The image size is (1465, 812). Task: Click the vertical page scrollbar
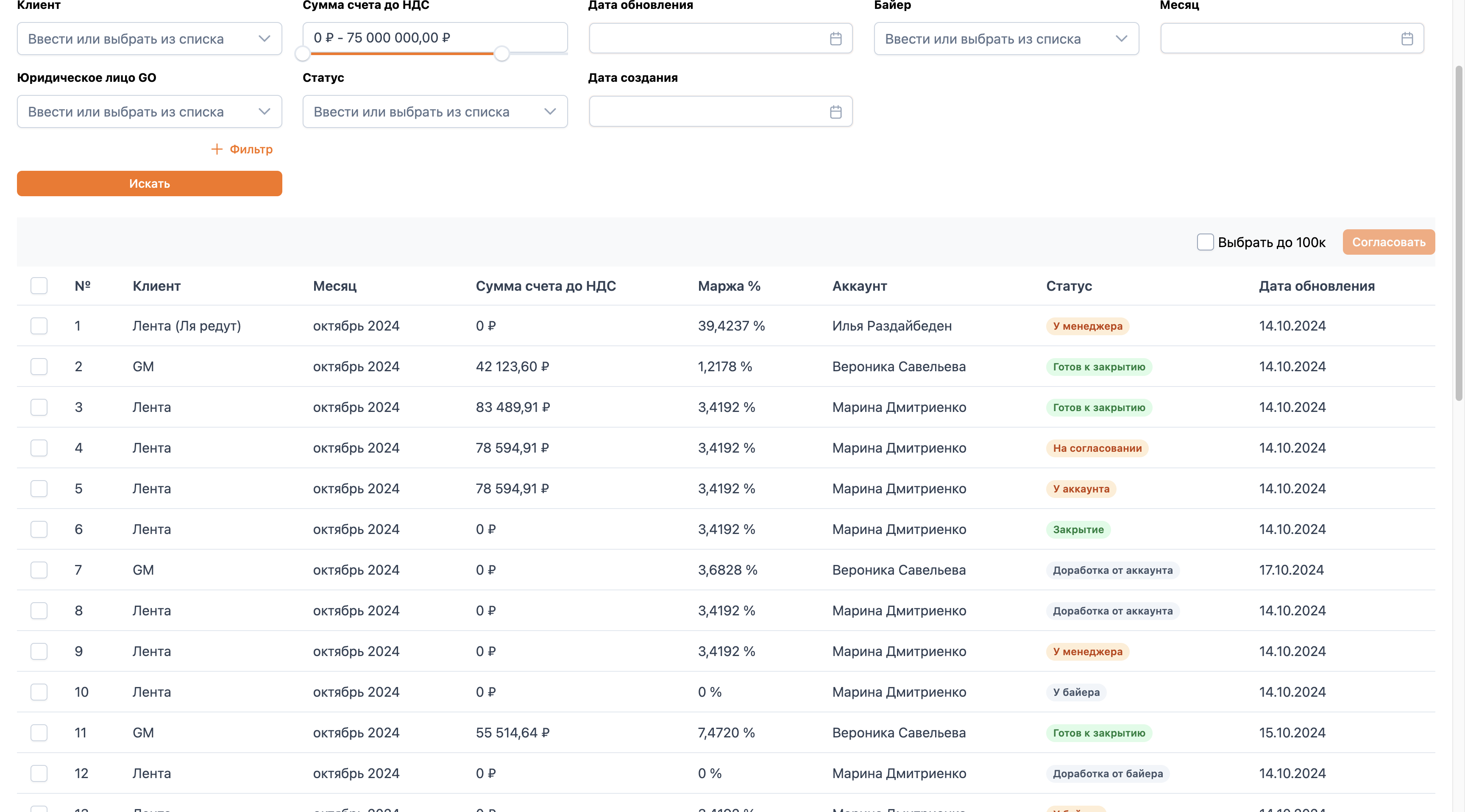point(1459,233)
